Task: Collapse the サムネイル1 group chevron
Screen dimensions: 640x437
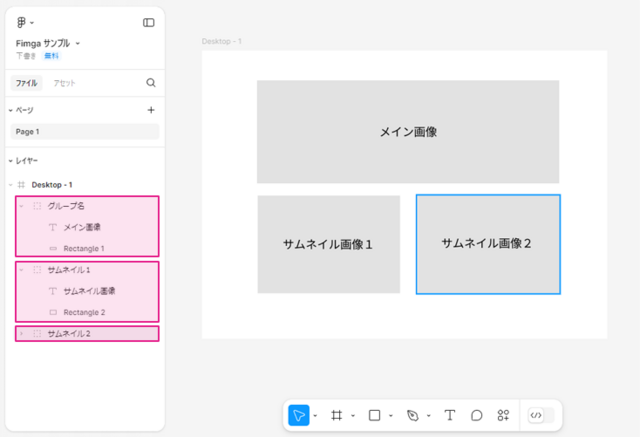Action: (22, 270)
